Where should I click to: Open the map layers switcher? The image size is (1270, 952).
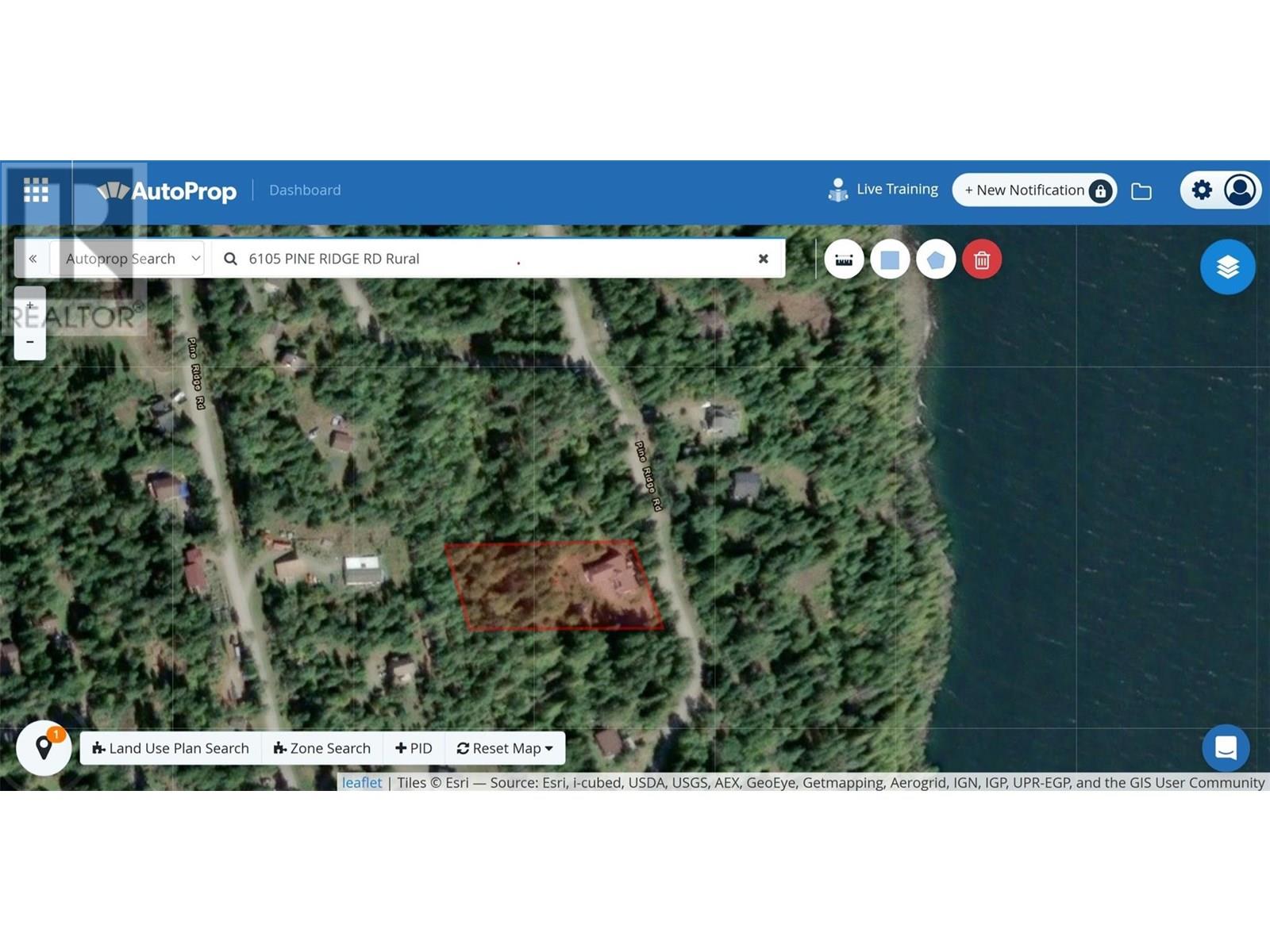click(x=1227, y=267)
